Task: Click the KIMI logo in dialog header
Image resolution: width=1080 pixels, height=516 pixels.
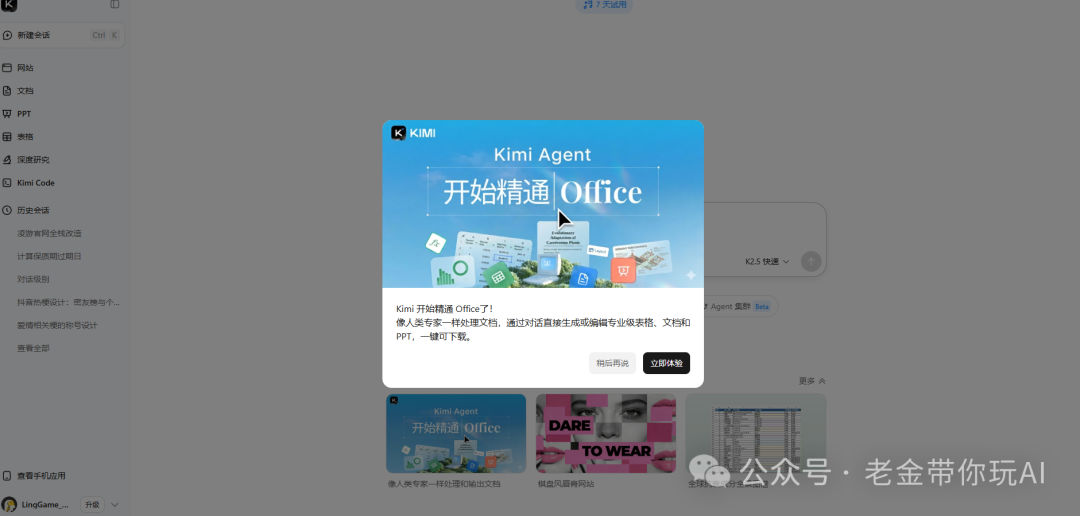Action: tap(413, 133)
